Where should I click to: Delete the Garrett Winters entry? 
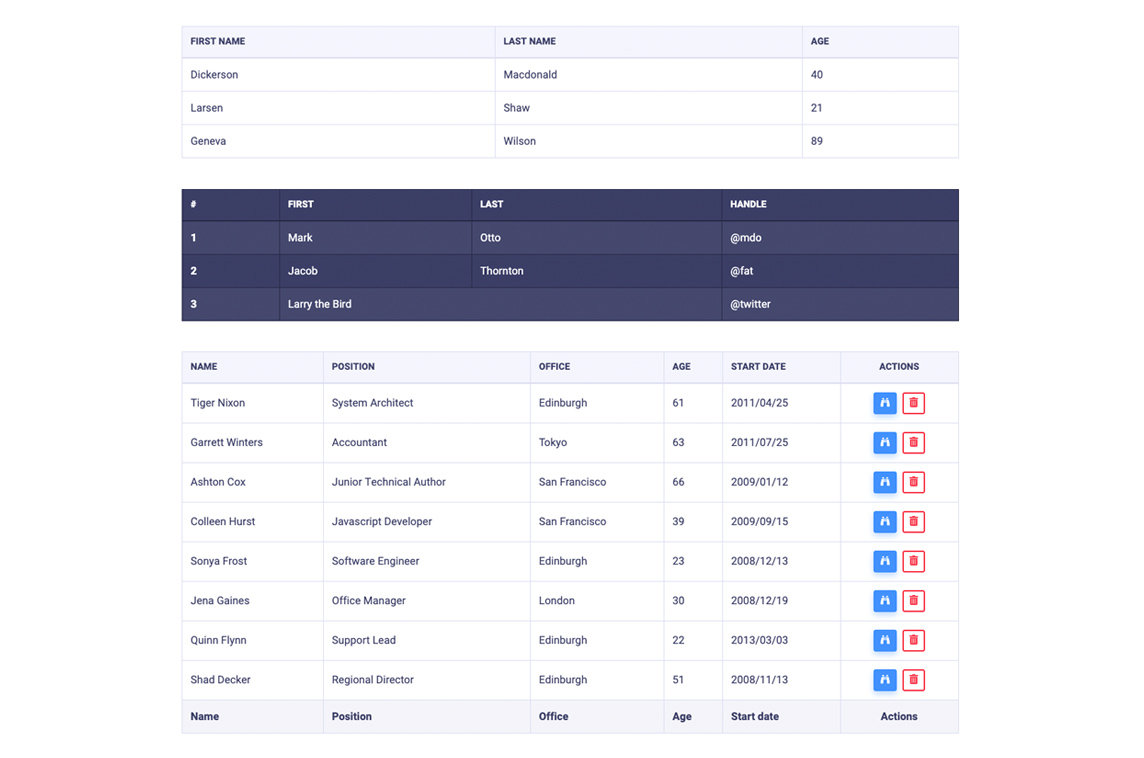(913, 442)
